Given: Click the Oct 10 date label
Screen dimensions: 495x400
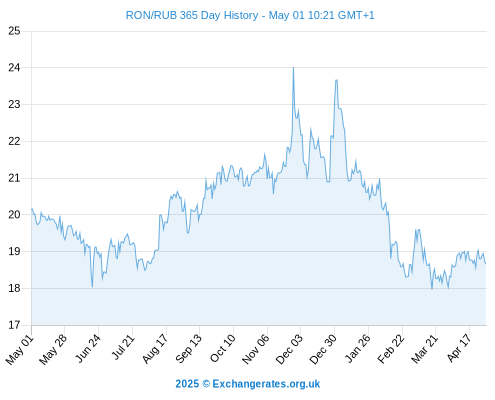Looking at the screenshot, I should tap(223, 348).
